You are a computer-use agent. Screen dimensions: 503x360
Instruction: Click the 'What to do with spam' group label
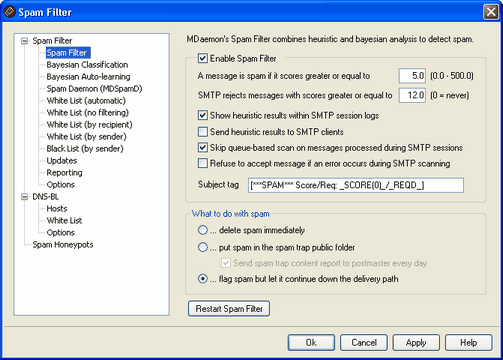(231, 214)
